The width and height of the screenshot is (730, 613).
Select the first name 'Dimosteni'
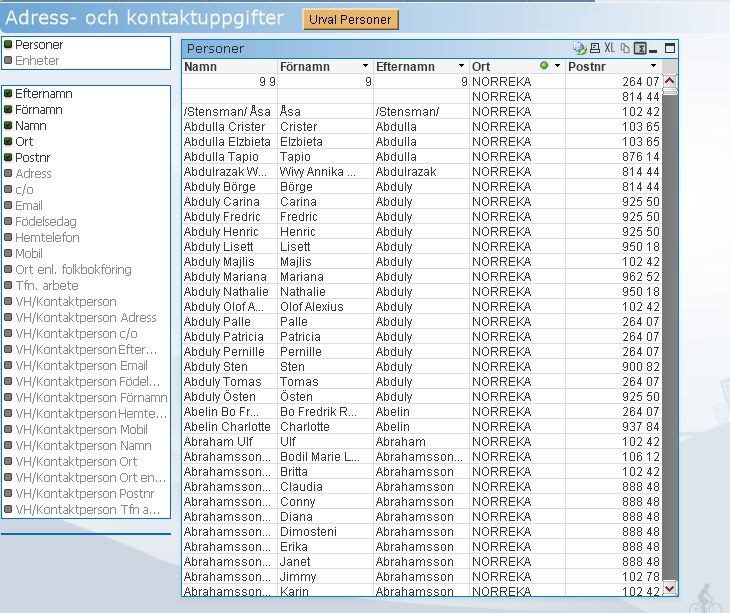coord(325,532)
